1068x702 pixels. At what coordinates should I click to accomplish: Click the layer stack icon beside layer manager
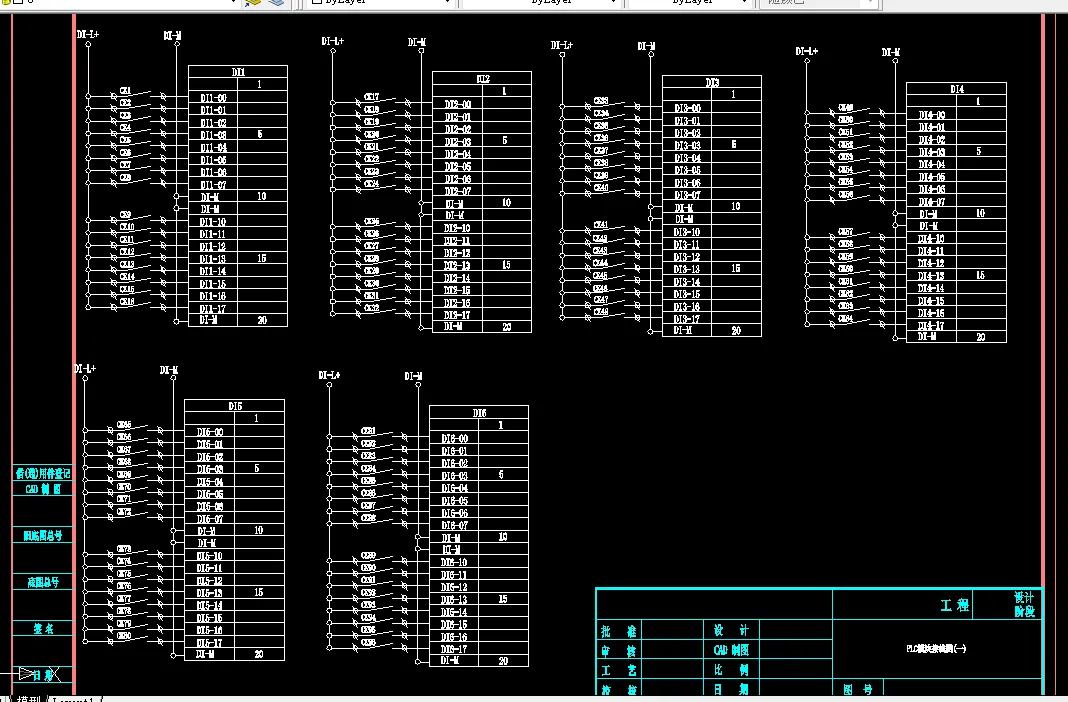click(x=276, y=3)
